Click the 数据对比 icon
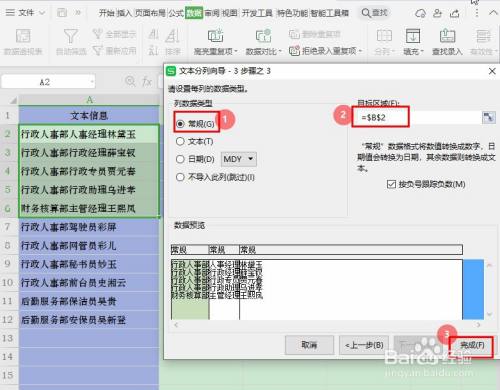The width and height of the screenshot is (500, 390). [263, 35]
